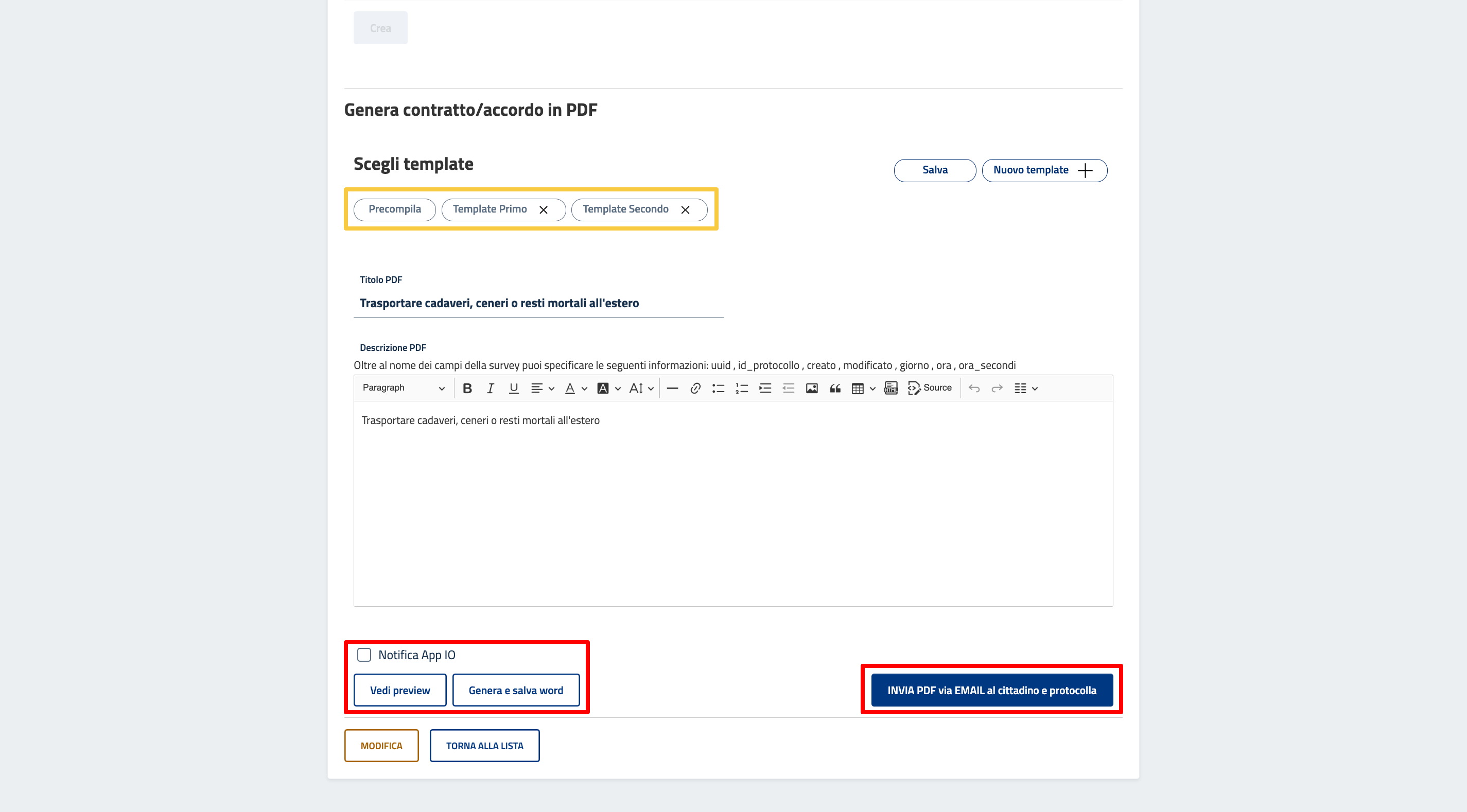
Task: Click into the Titolo PDF field
Action: pyautogui.click(x=538, y=303)
